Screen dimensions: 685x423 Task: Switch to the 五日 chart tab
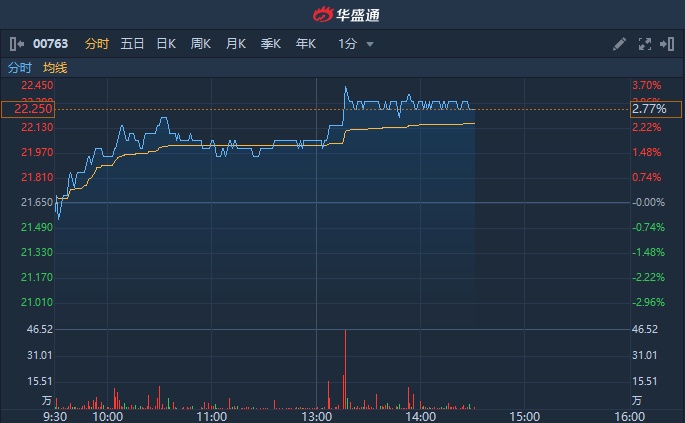[x=132, y=44]
